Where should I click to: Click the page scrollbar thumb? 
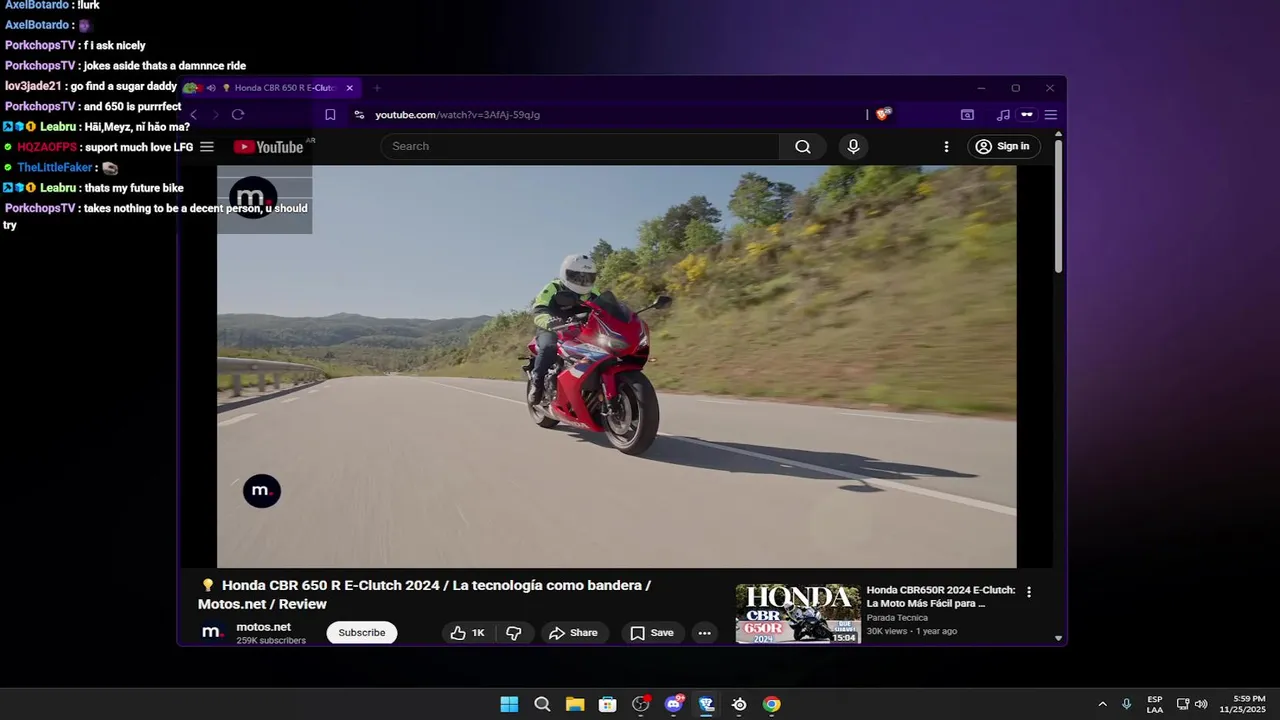(x=1058, y=205)
